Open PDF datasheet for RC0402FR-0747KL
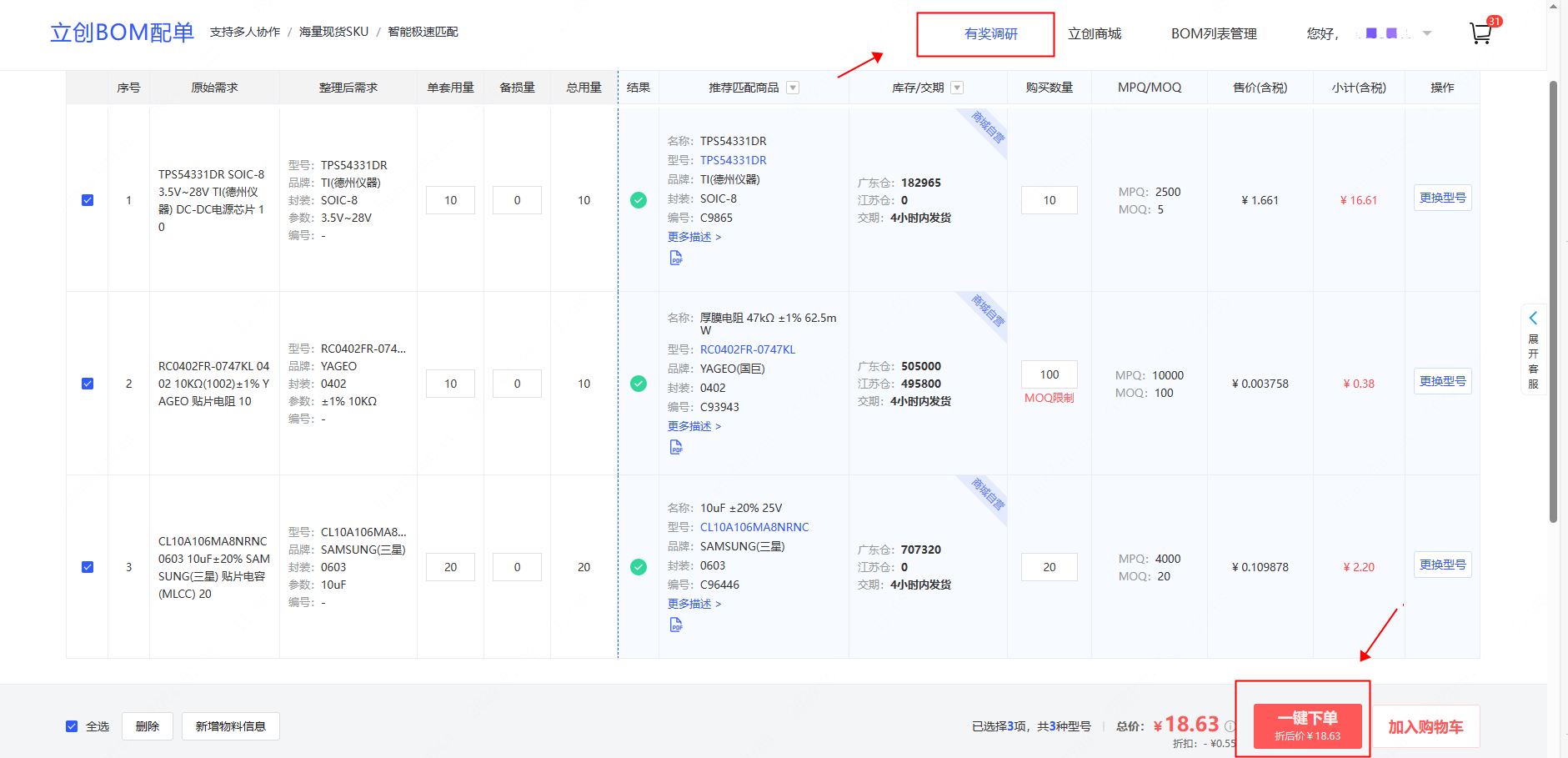1568x758 pixels. [x=676, y=448]
